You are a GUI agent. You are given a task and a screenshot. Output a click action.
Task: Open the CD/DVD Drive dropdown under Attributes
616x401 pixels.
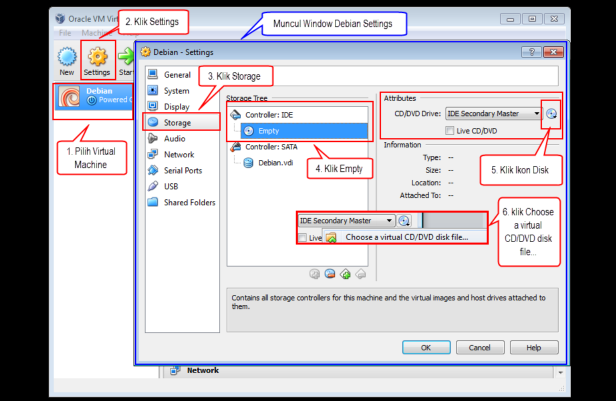coord(493,114)
